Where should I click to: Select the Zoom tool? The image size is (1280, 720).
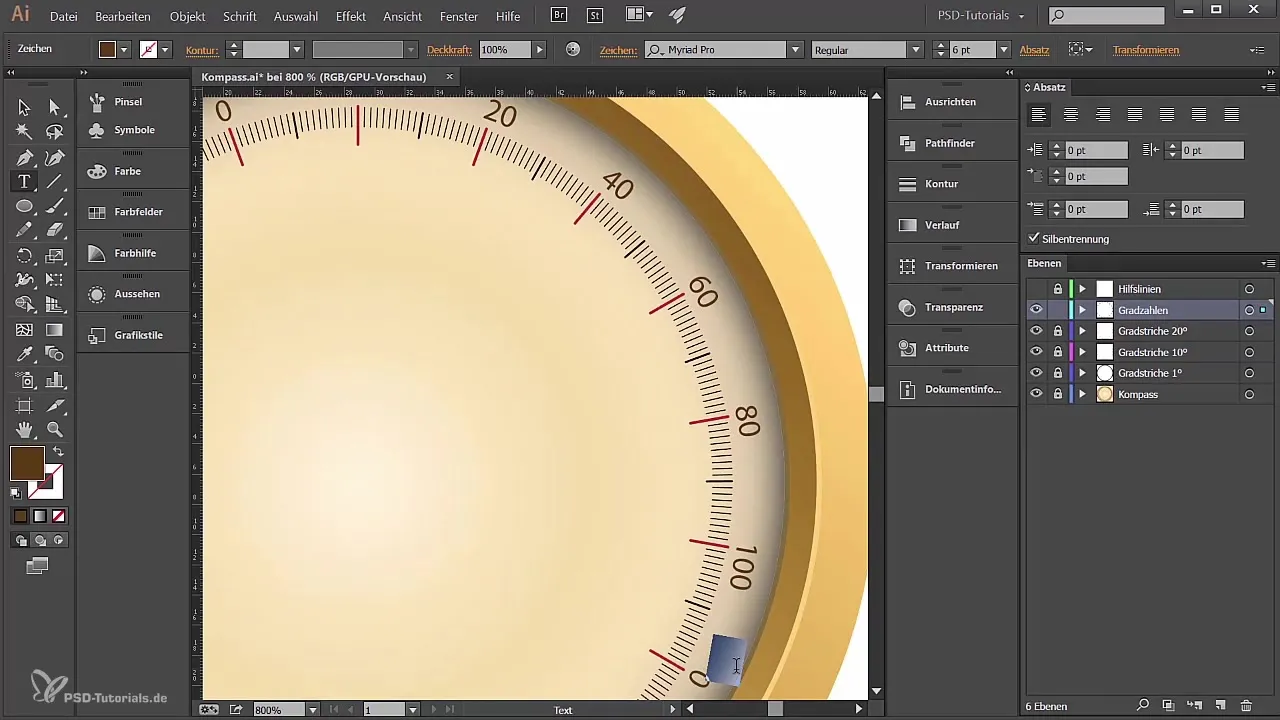coord(55,430)
